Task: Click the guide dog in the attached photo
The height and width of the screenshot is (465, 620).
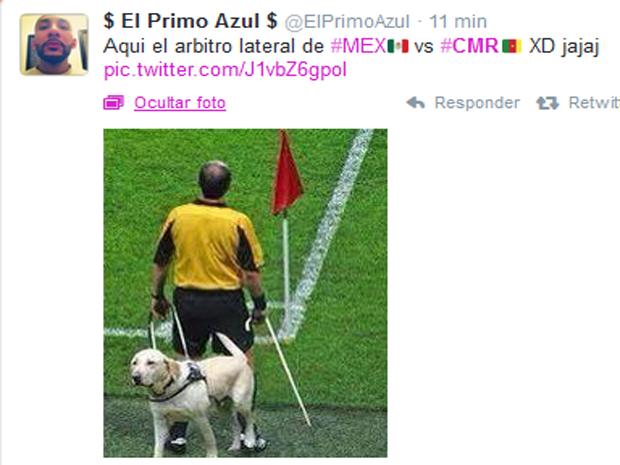Action: [x=192, y=388]
